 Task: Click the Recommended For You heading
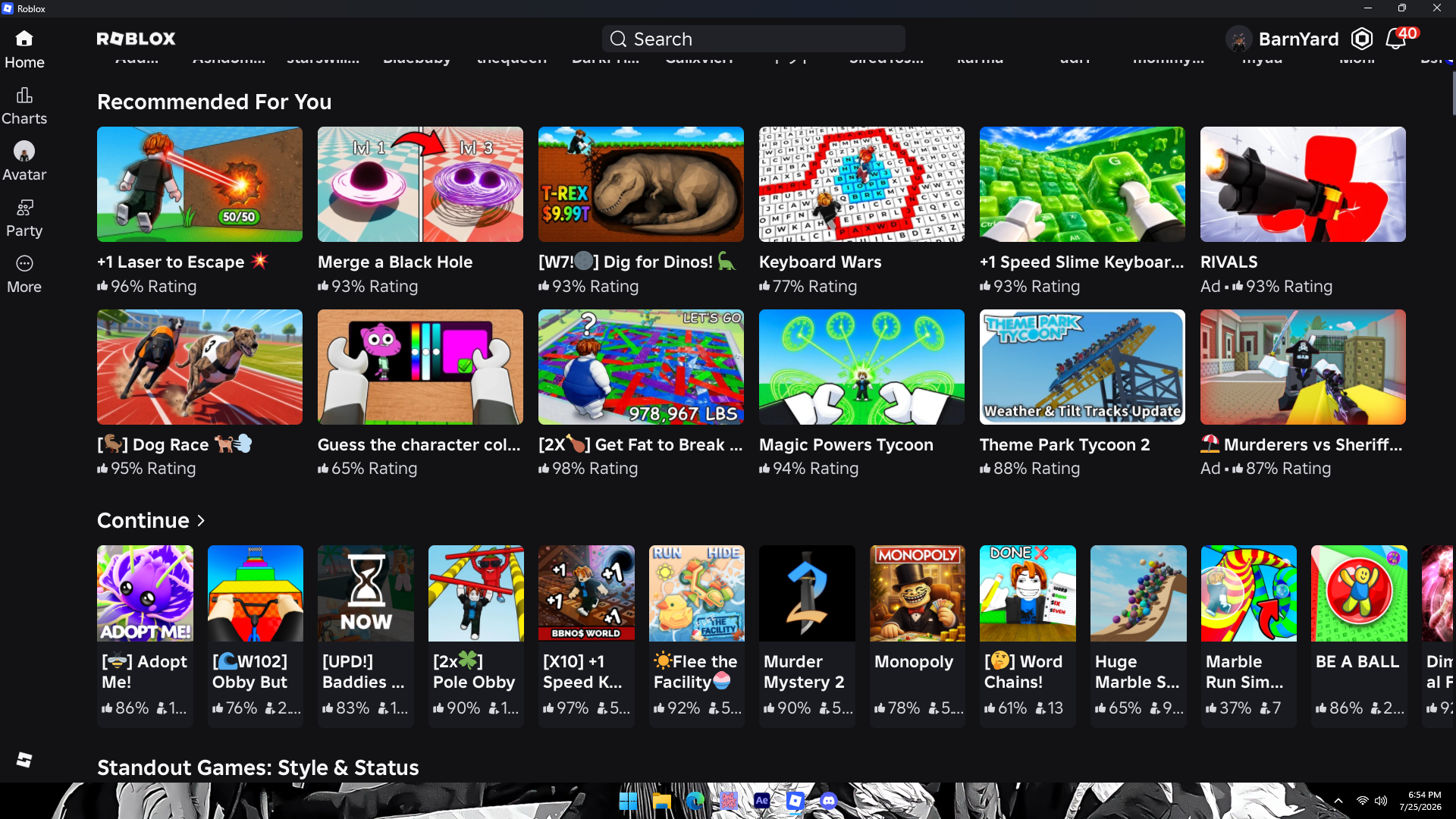[215, 102]
